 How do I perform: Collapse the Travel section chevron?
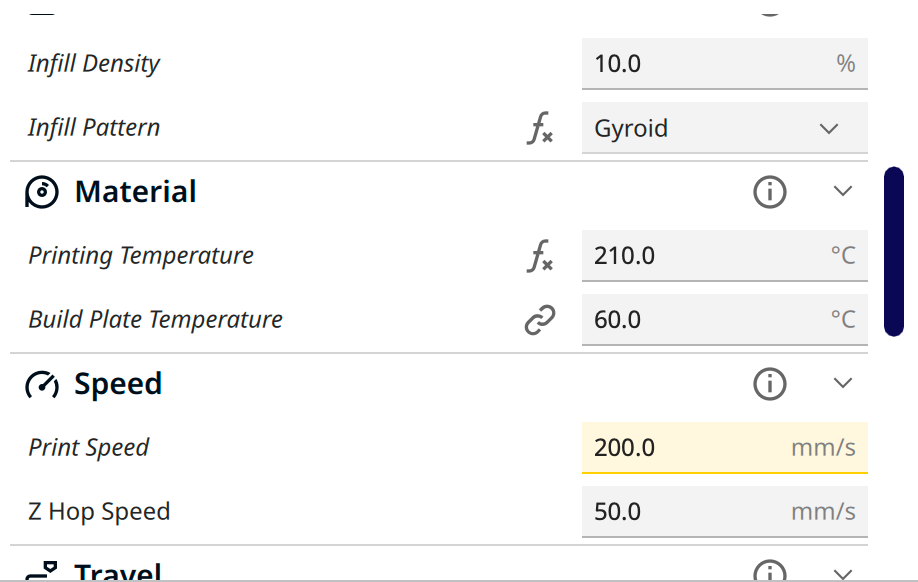click(843, 573)
